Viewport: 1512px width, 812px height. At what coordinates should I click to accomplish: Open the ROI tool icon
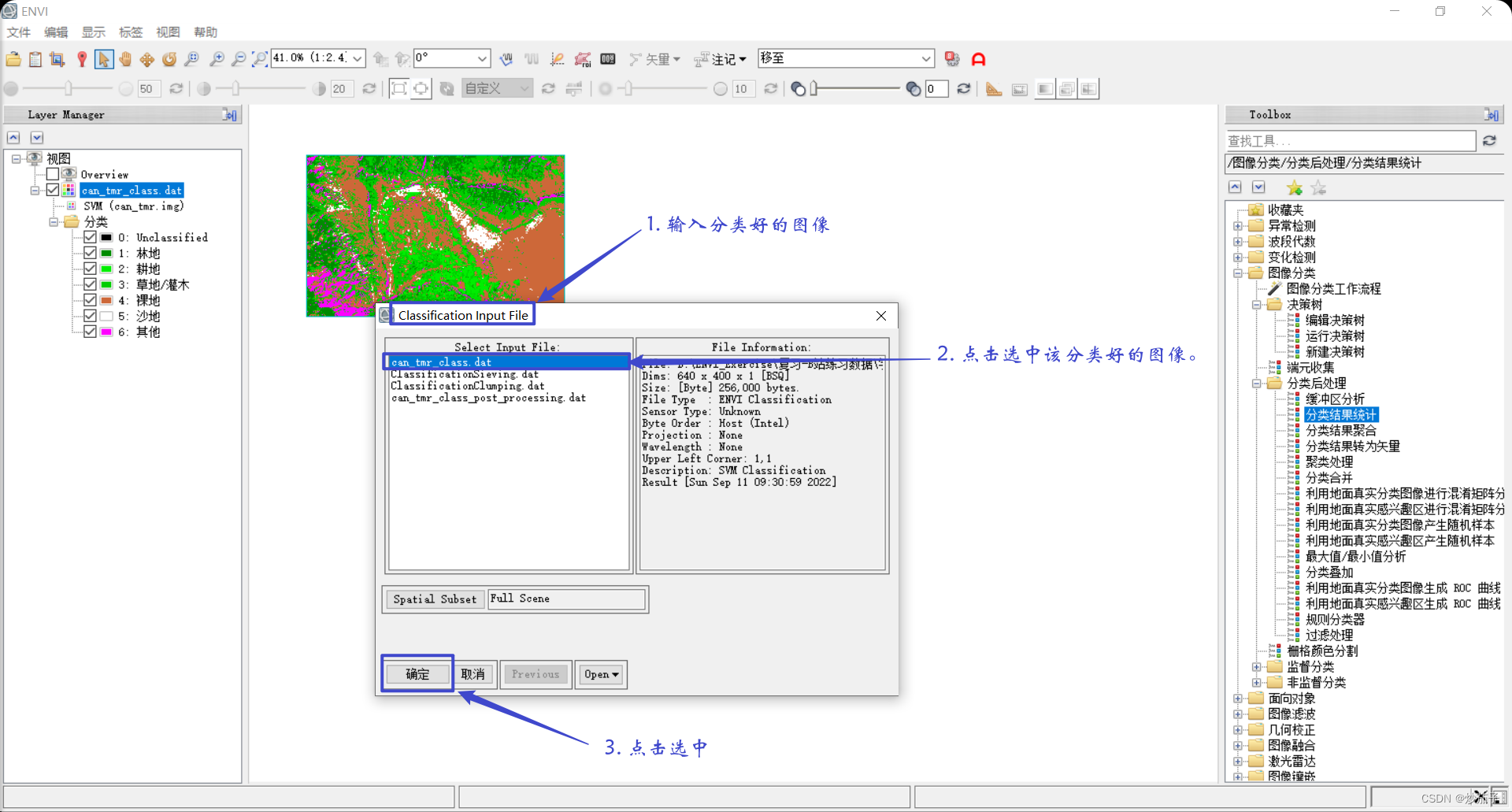583,59
